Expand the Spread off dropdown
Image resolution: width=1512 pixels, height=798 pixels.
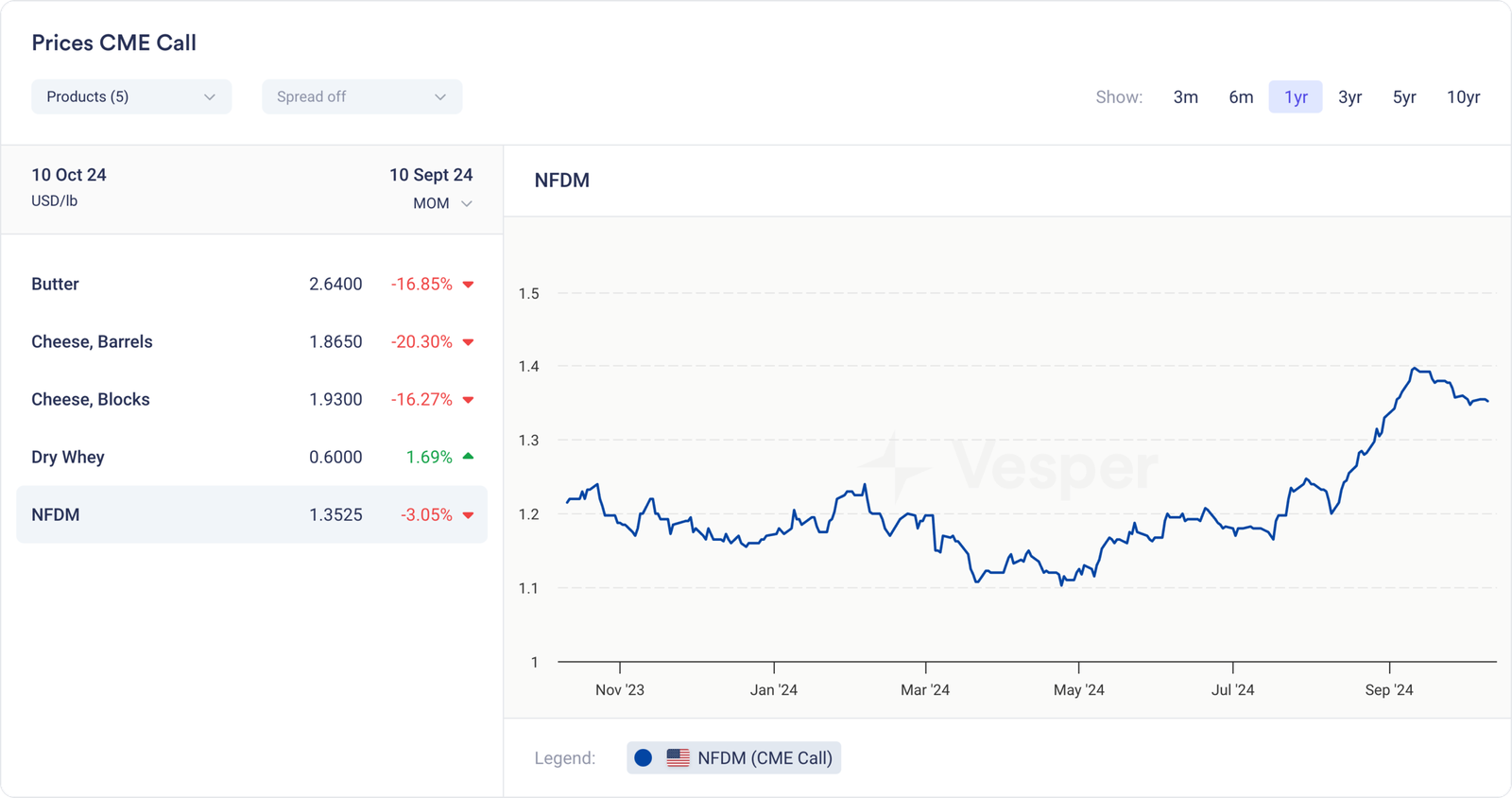click(362, 96)
